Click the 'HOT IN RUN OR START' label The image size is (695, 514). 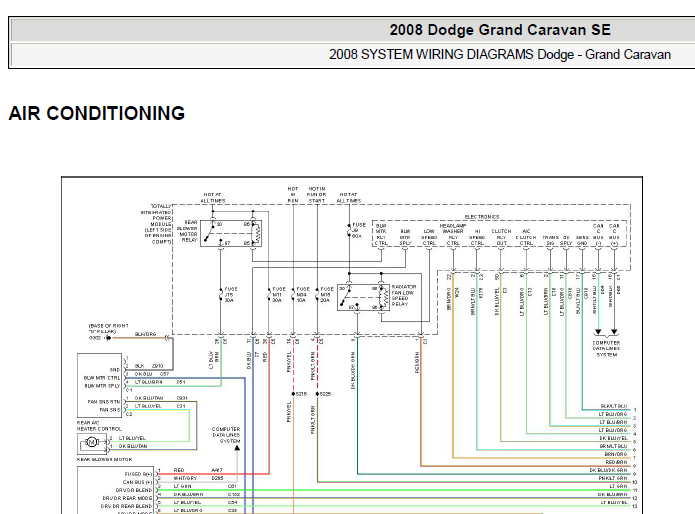pos(317,195)
